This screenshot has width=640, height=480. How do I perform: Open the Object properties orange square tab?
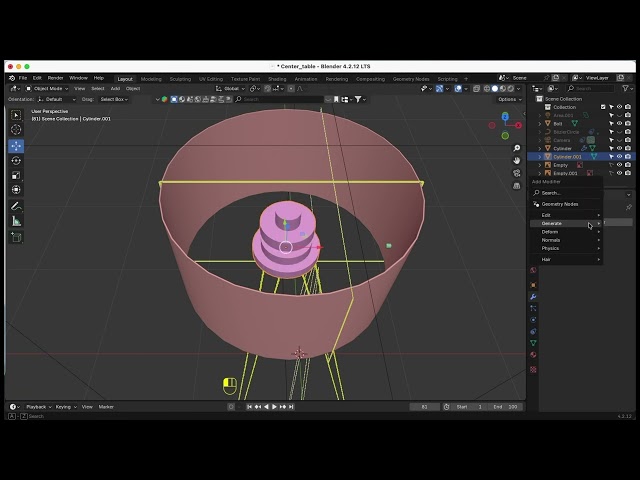click(x=533, y=285)
